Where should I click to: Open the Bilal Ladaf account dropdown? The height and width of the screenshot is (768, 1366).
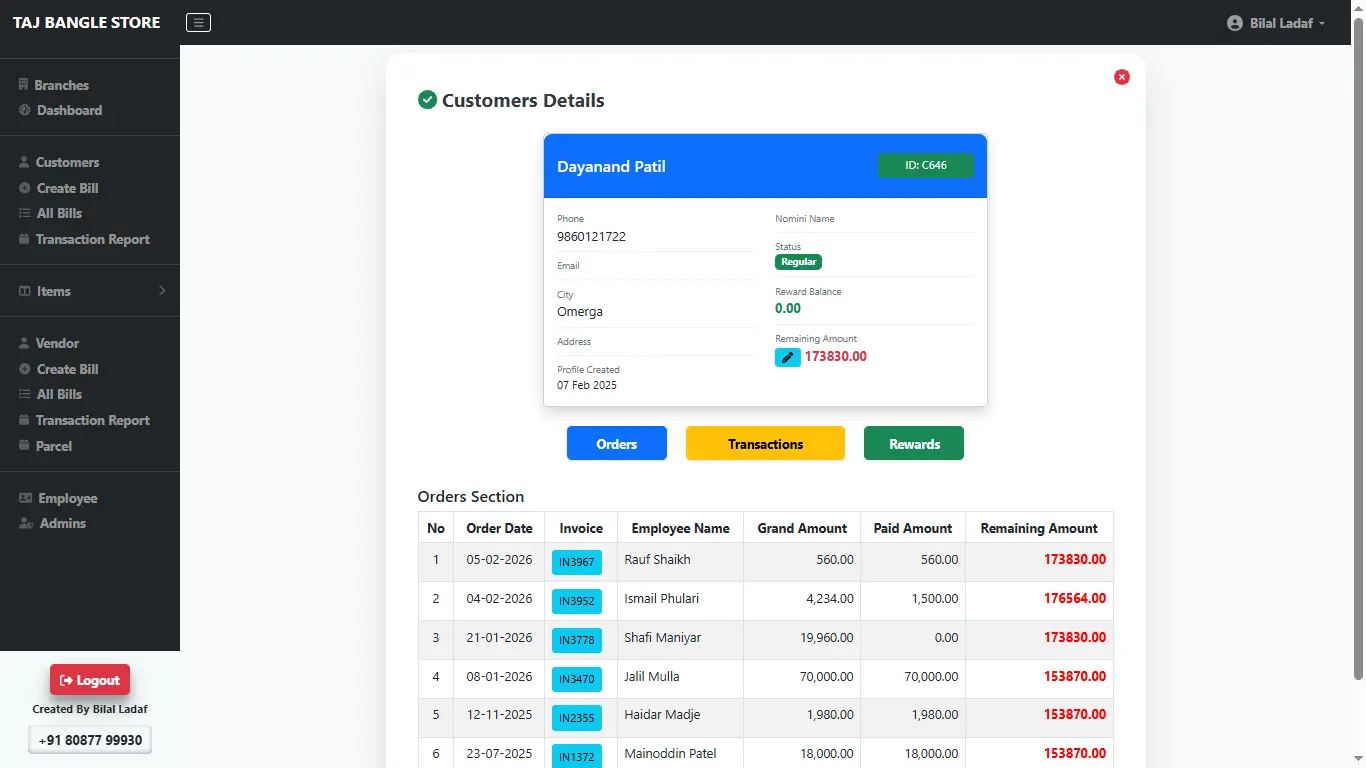coord(1275,22)
